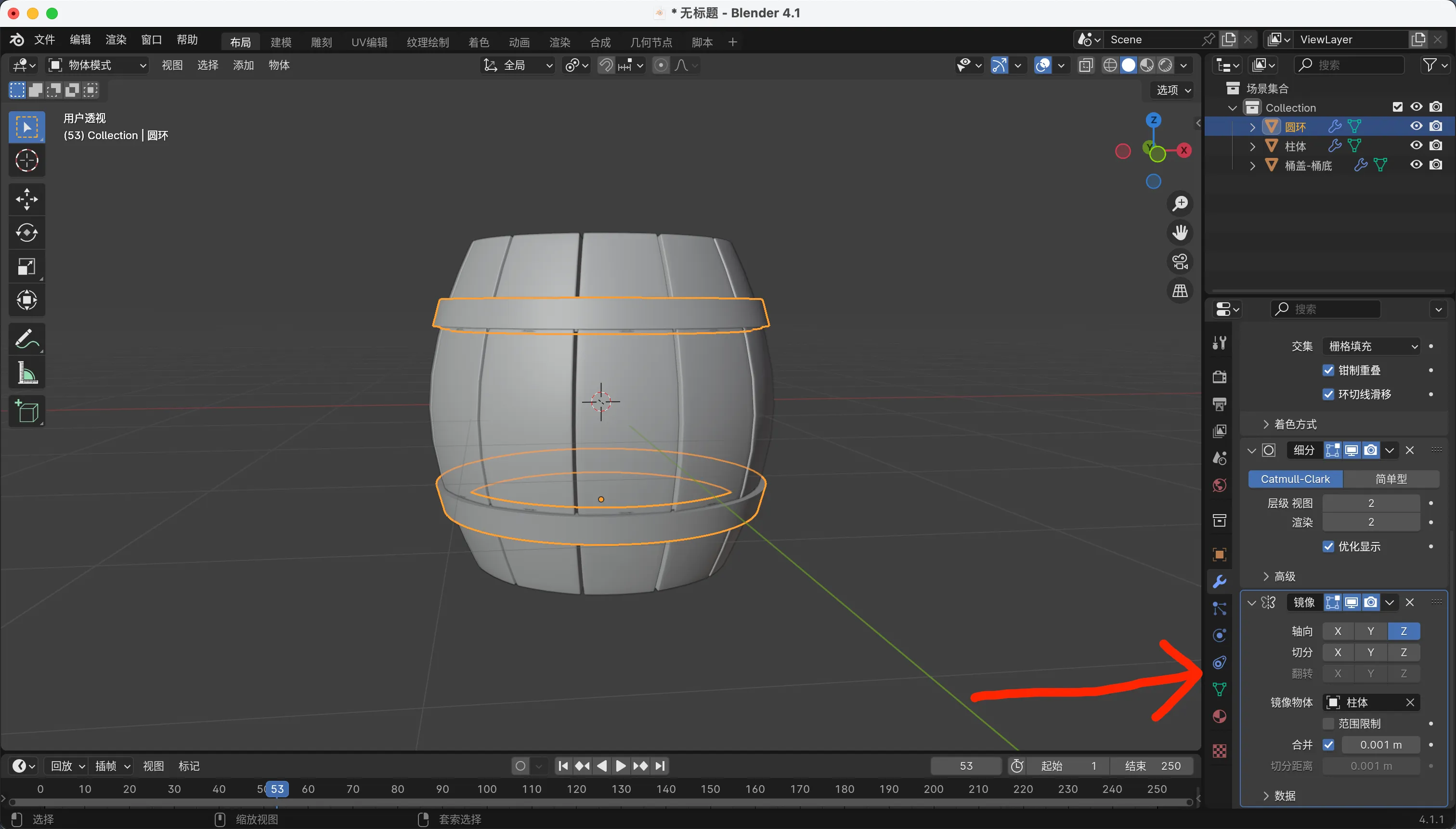Viewport: 1456px width, 829px height.
Task: Hide the 柱体 object with eye icon
Action: coord(1416,146)
